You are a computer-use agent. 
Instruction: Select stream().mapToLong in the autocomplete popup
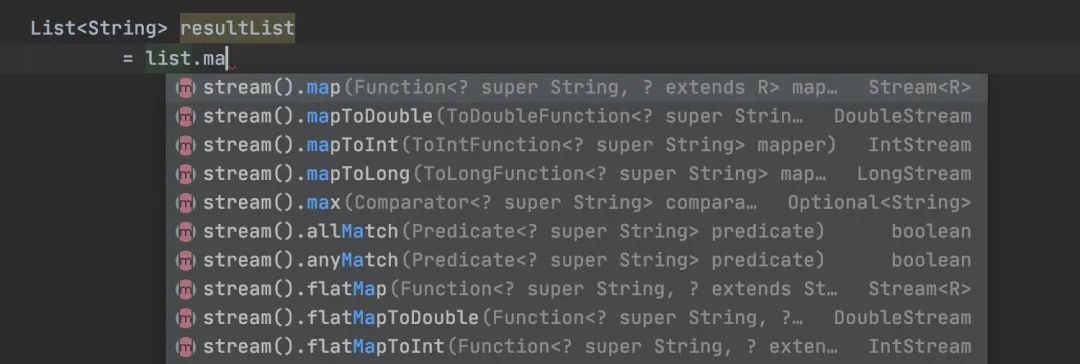pyautogui.click(x=577, y=174)
